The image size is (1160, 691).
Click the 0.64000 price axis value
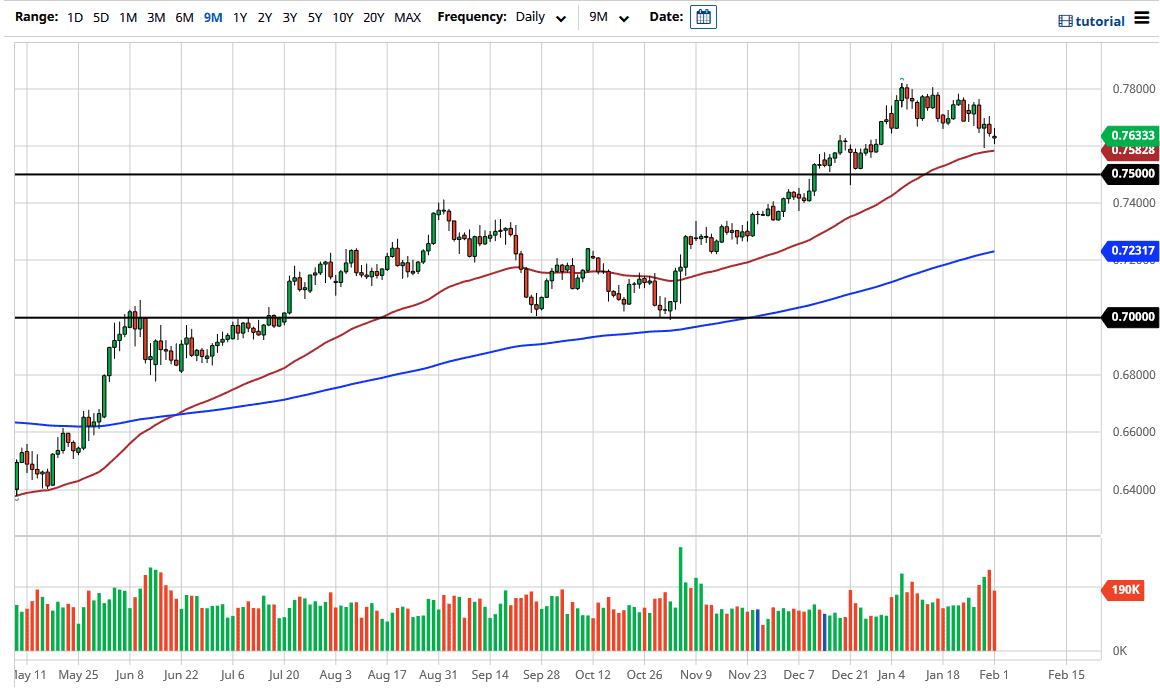point(1133,489)
